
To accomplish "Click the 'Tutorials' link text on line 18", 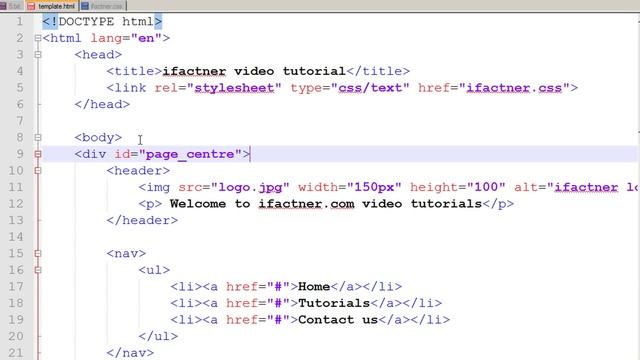I will coord(334,303).
